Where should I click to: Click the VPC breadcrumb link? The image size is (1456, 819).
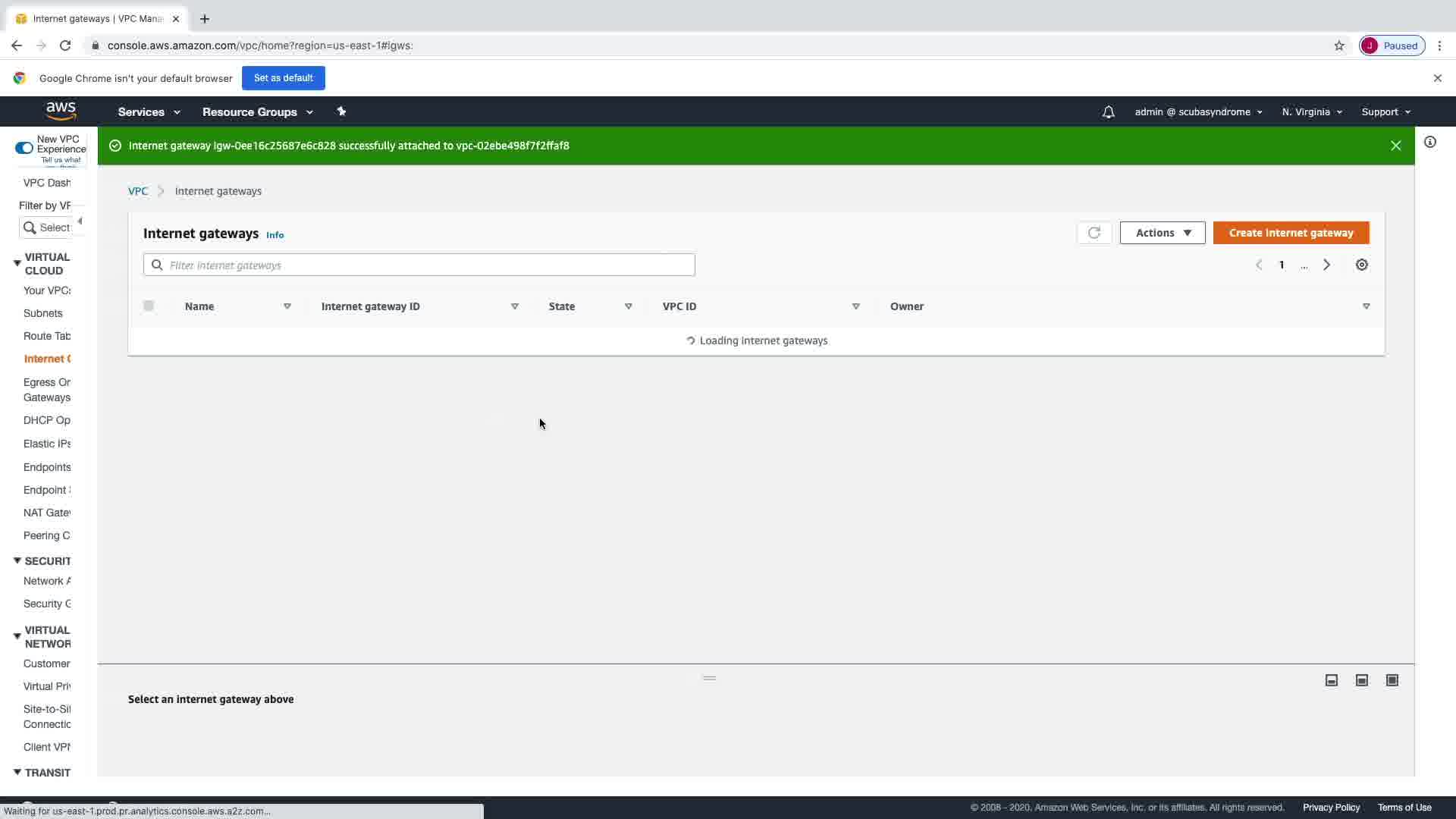(138, 191)
